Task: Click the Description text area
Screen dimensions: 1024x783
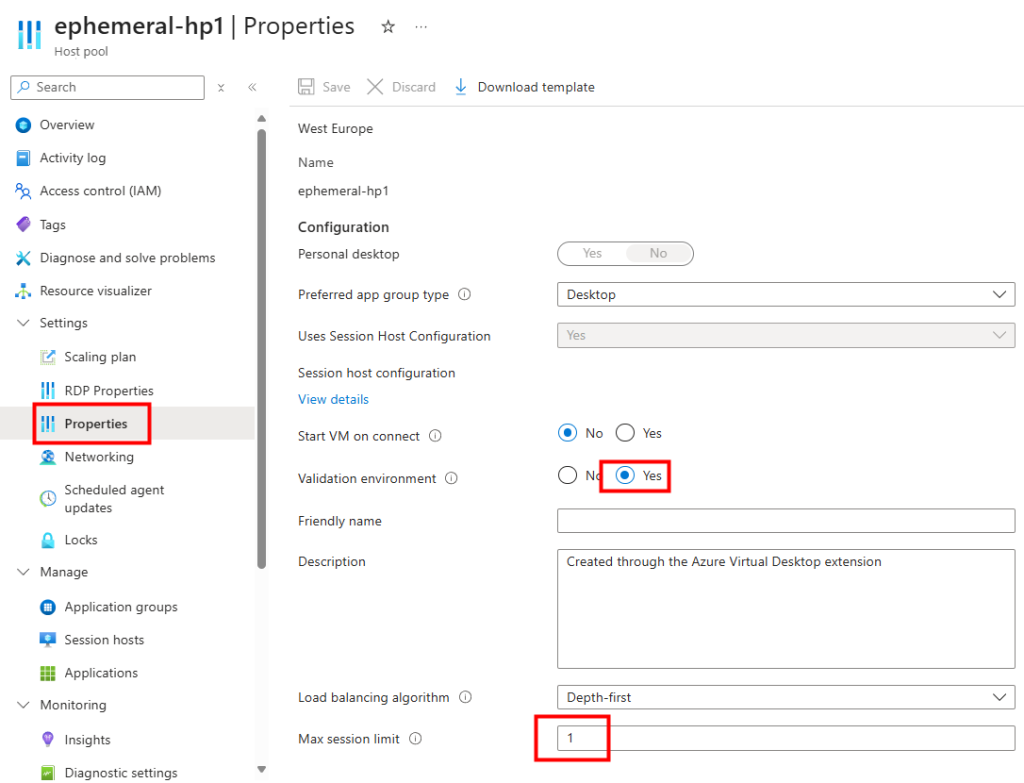Action: click(x=786, y=609)
